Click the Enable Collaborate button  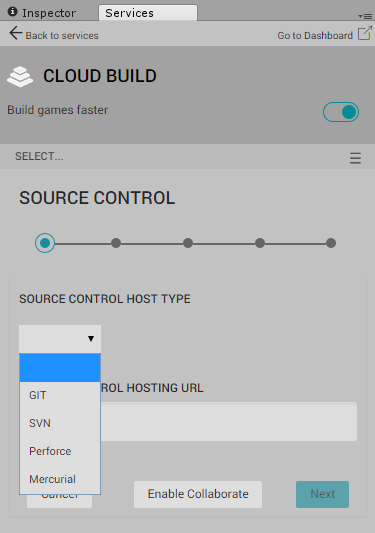(x=198, y=494)
